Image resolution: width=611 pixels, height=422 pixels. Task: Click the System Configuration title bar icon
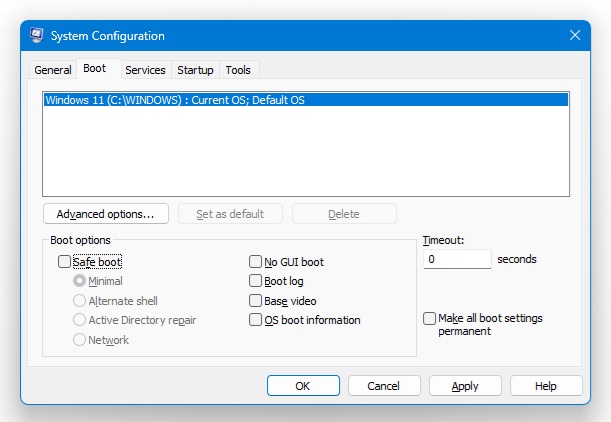click(37, 36)
